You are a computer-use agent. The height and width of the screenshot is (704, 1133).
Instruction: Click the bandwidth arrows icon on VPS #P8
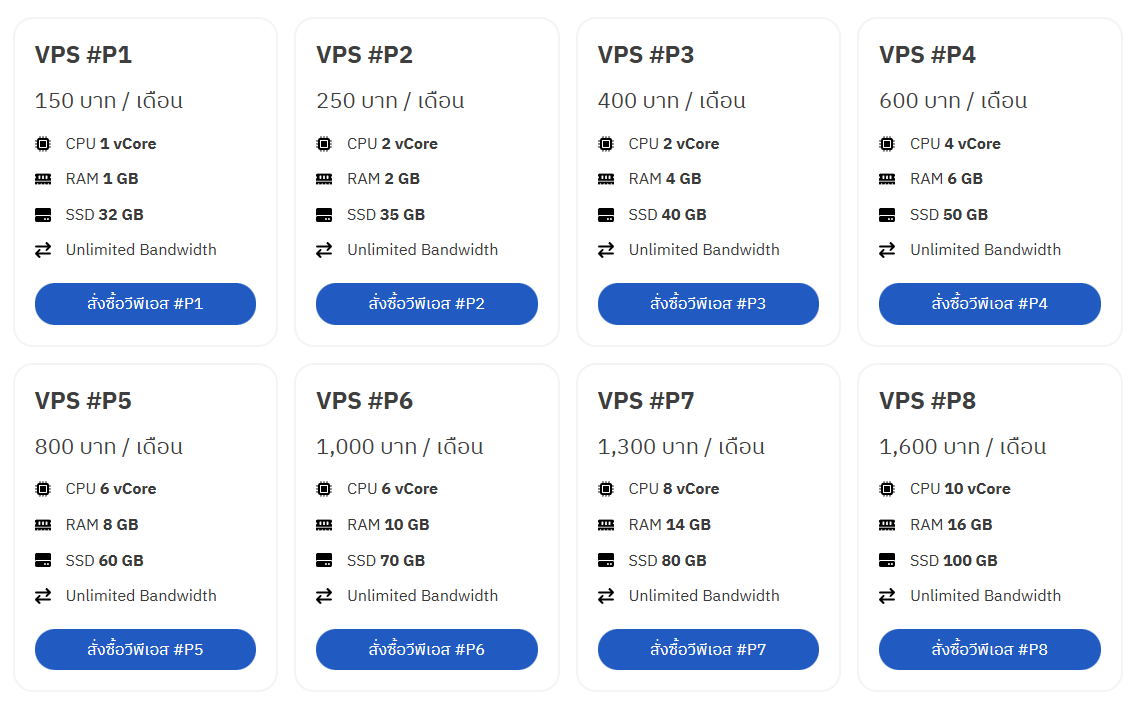pyautogui.click(x=887, y=595)
